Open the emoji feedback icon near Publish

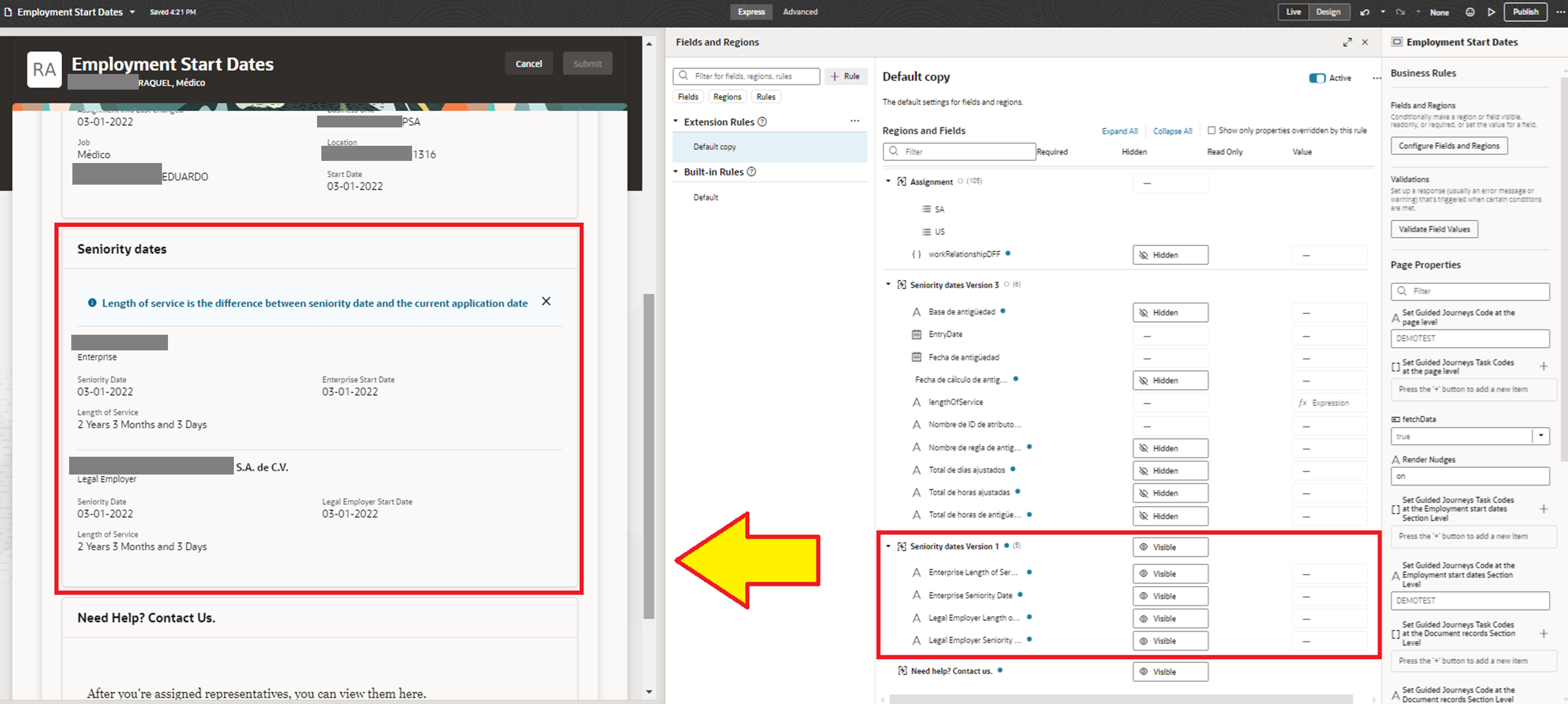(x=1471, y=11)
